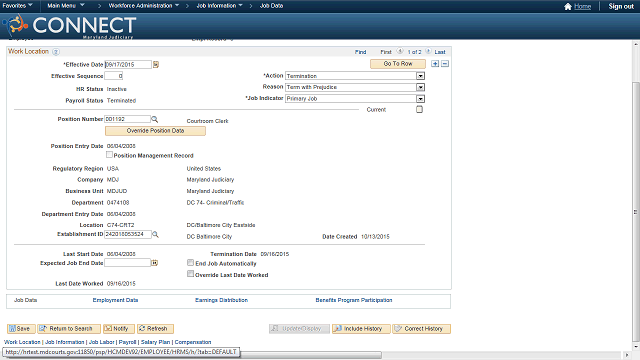Viewport: 640px width, 360px height.
Task: Expand Workforce Administration breadcrumb menu
Action: click(x=144, y=6)
